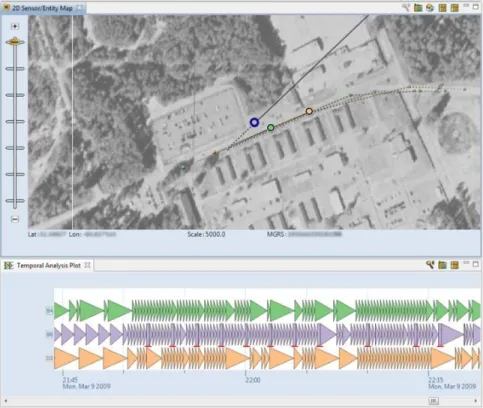
Task: Open the wrench settings icon in the Temporal Analysis toolbar
Action: (430, 265)
